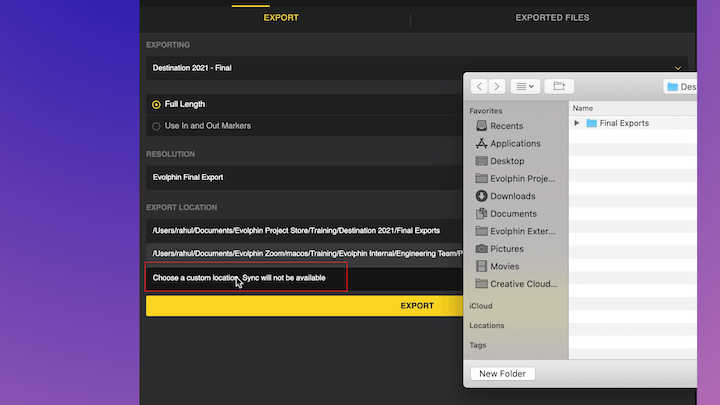Expand the Destination 2021 - Final dropdown
The image size is (720, 405).
(x=416, y=68)
